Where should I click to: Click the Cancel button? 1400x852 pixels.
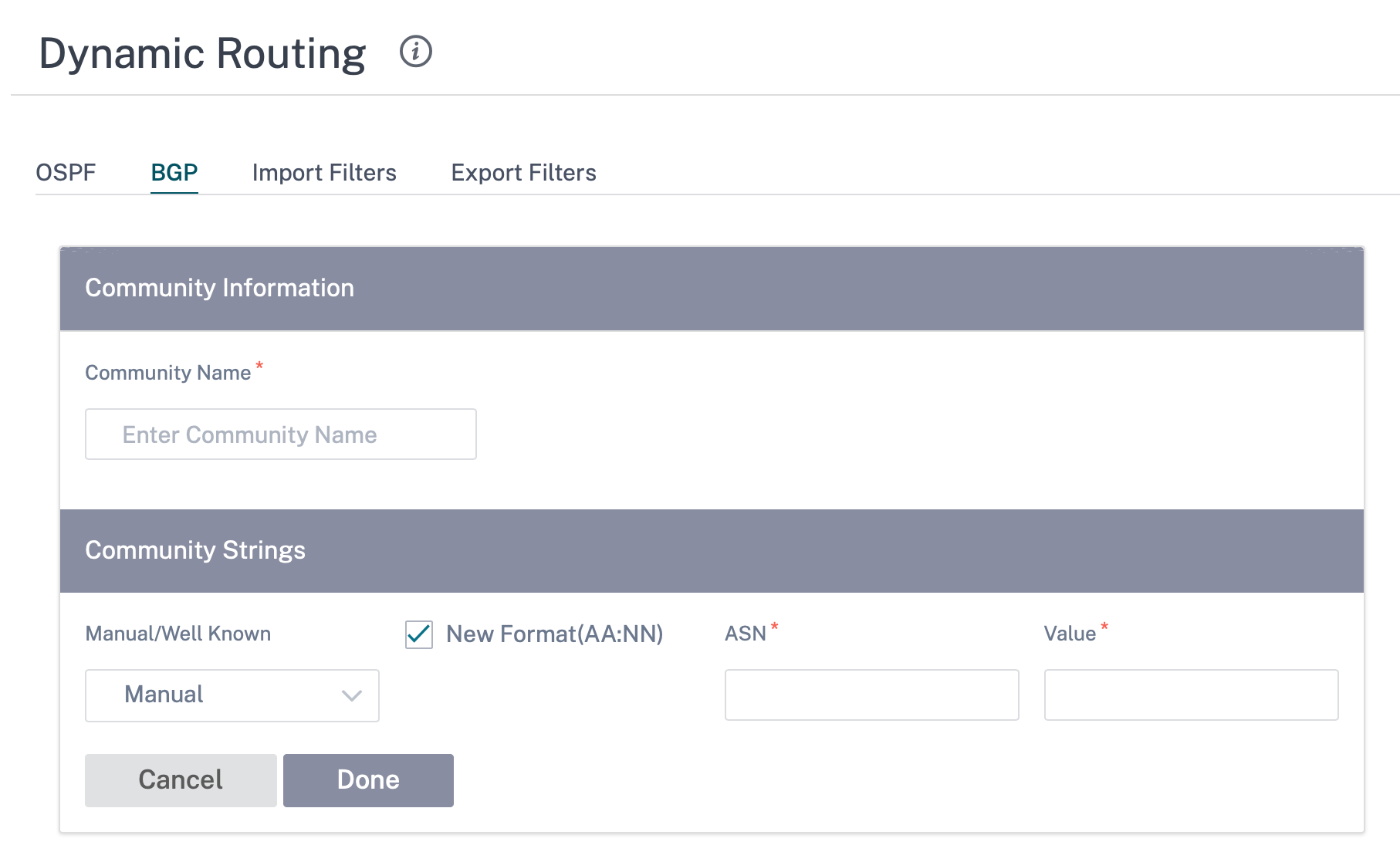pyautogui.click(x=181, y=780)
